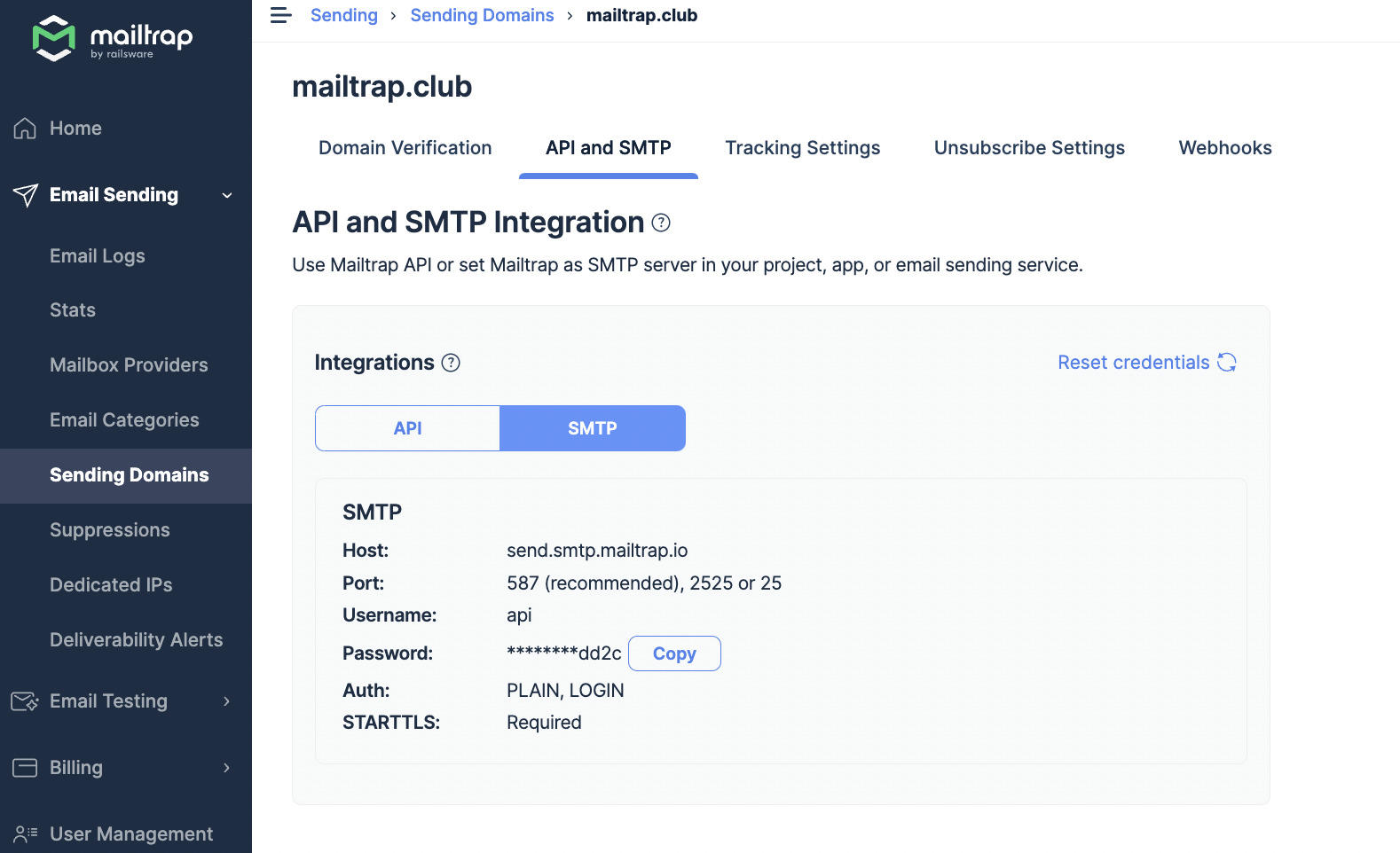This screenshot has width=1400, height=853.
Task: Click the Email Sending paper plane icon
Action: [x=26, y=195]
